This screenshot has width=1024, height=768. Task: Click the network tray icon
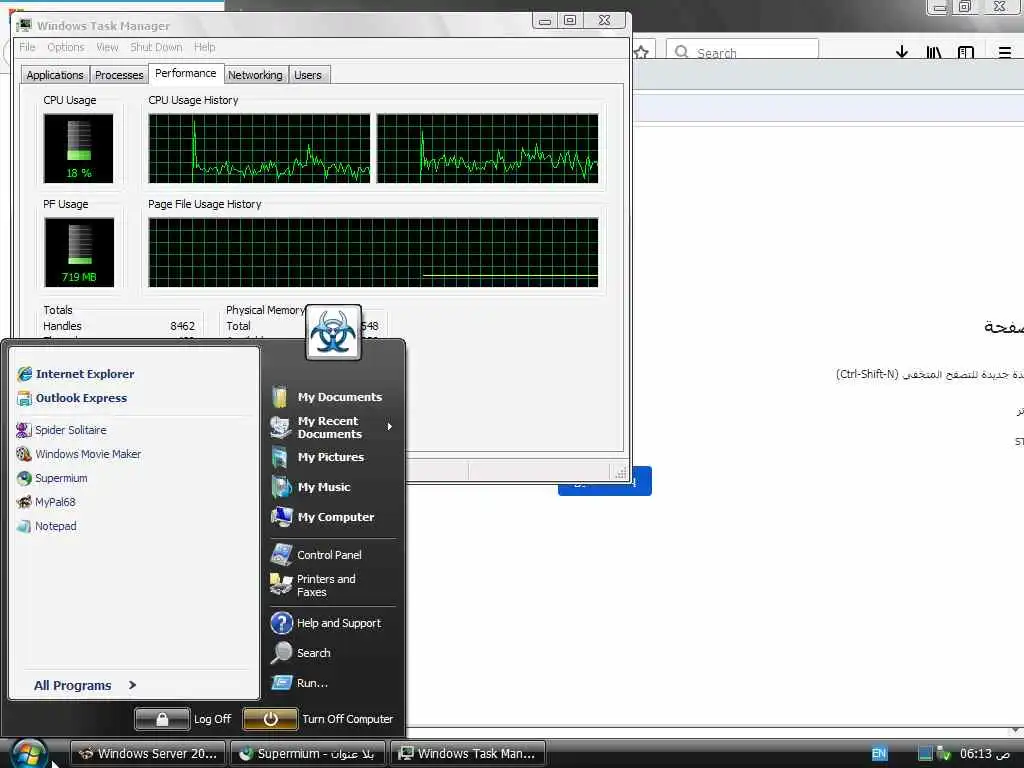pyautogui.click(x=943, y=754)
